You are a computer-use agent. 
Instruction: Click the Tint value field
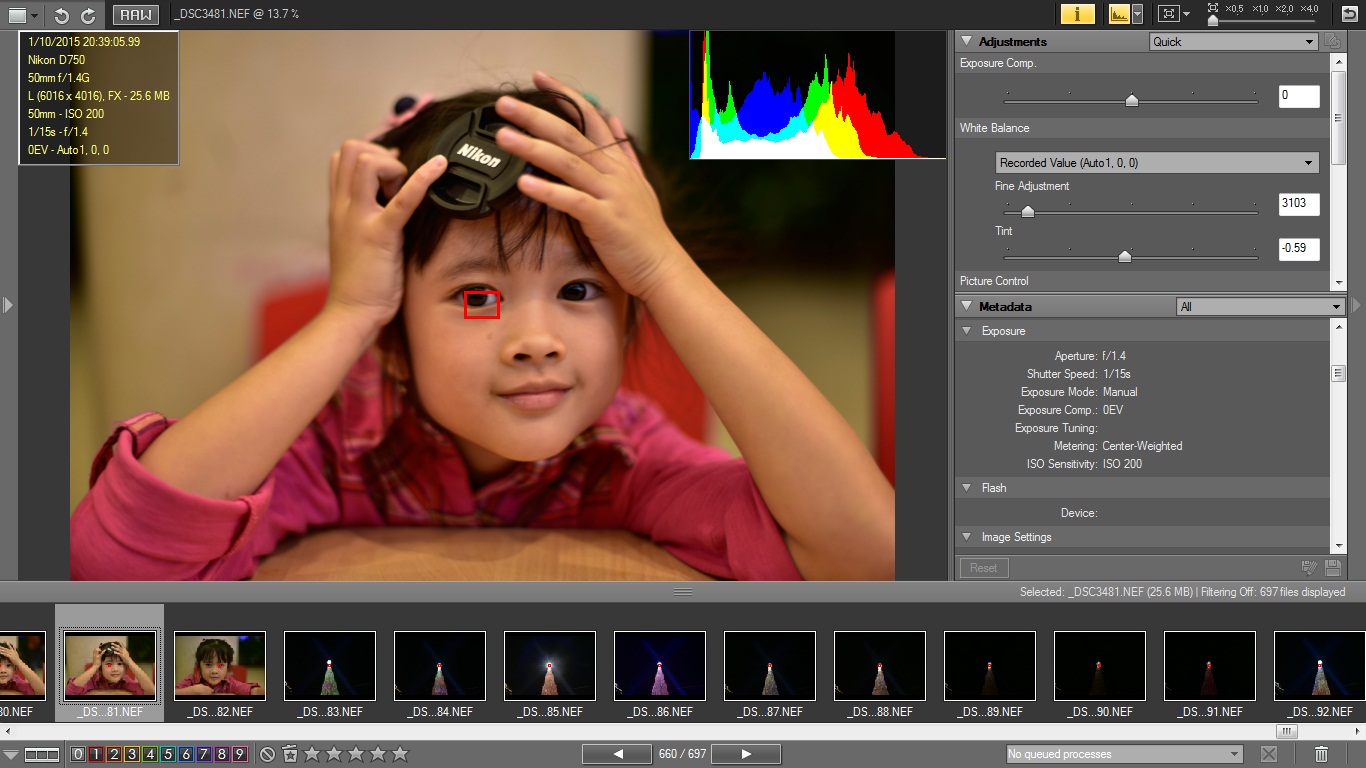point(1298,248)
